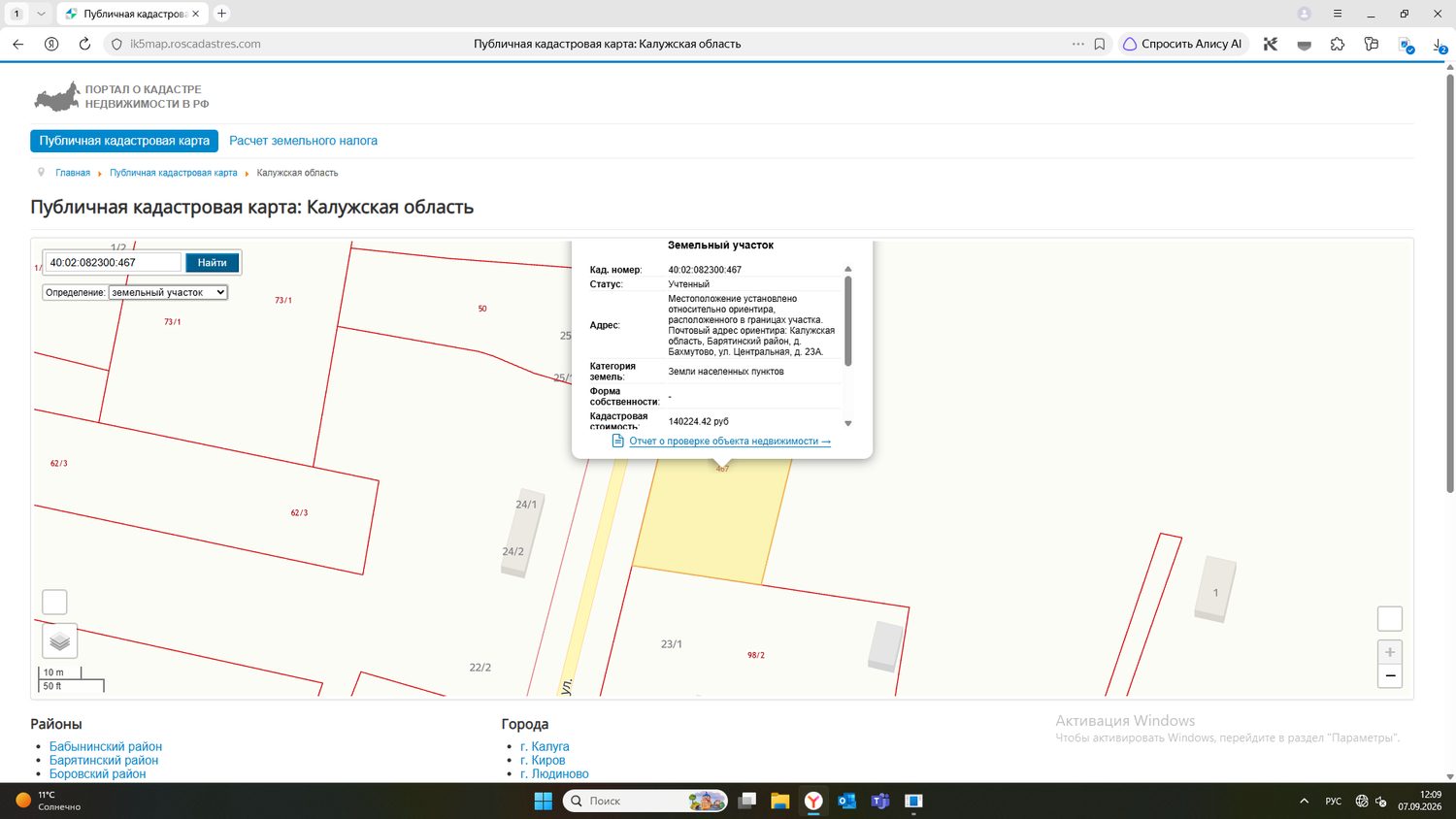This screenshot has height=819, width=1456.
Task: Reload the page
Action: pos(84,44)
